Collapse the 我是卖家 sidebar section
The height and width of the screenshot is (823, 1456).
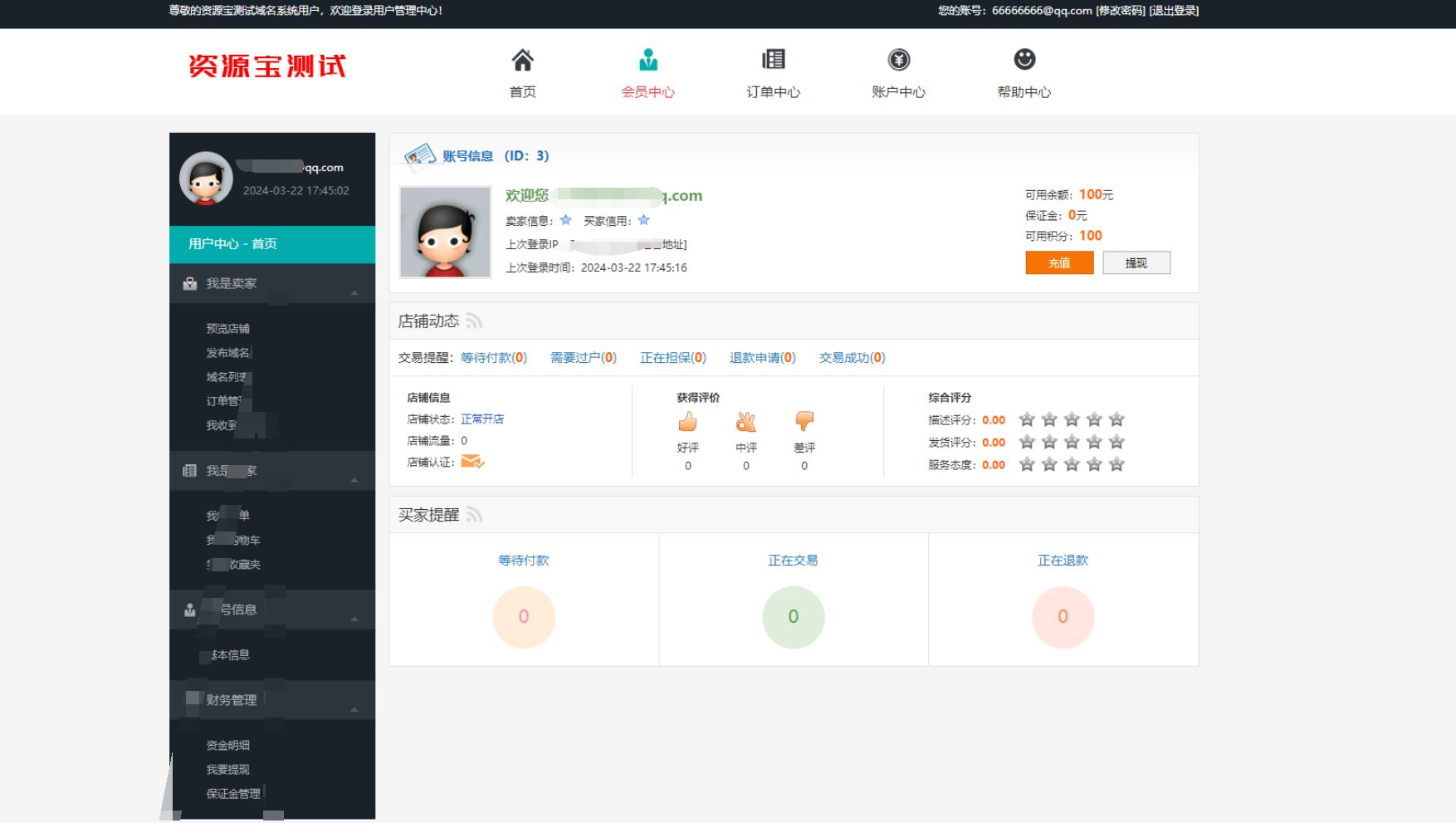(x=354, y=292)
